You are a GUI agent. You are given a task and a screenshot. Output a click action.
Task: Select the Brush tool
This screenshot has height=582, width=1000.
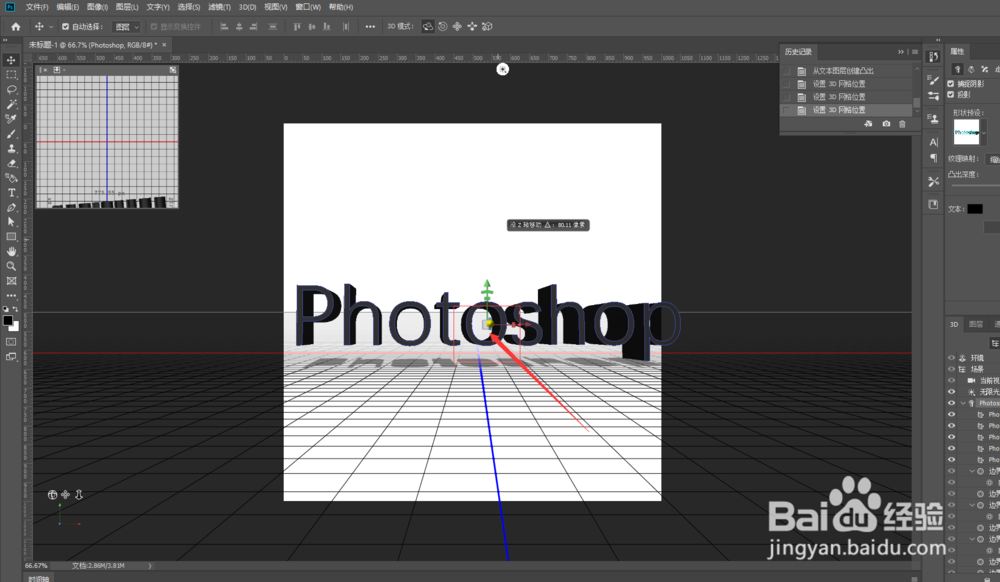pyautogui.click(x=11, y=134)
